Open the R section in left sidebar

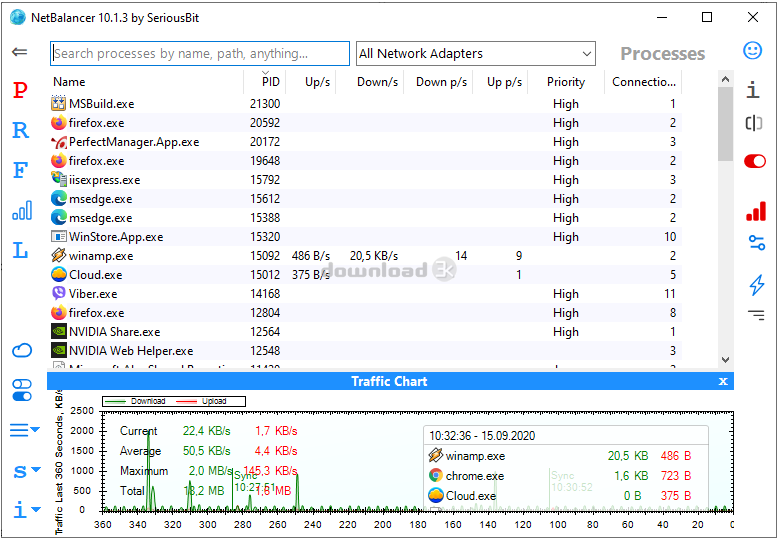20,130
